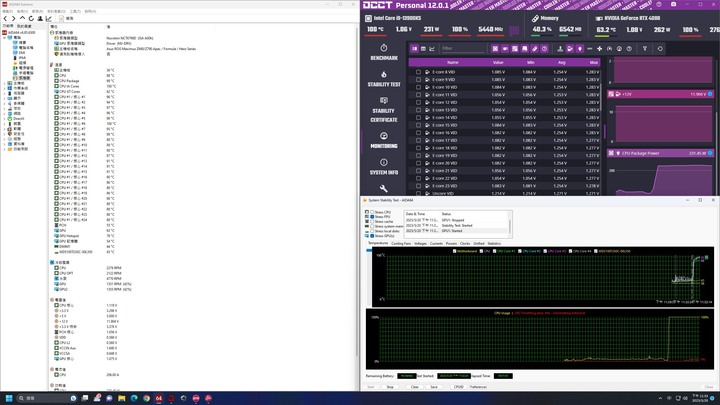Open OCCT System Info section
Image resolution: width=720 pixels, height=405 pixels.
pyautogui.click(x=384, y=167)
